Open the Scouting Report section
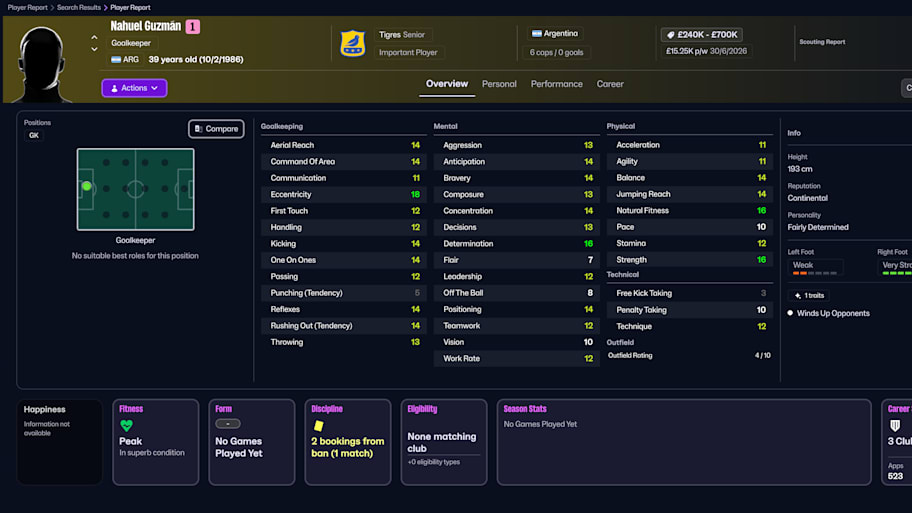This screenshot has height=513, width=912. pos(822,42)
